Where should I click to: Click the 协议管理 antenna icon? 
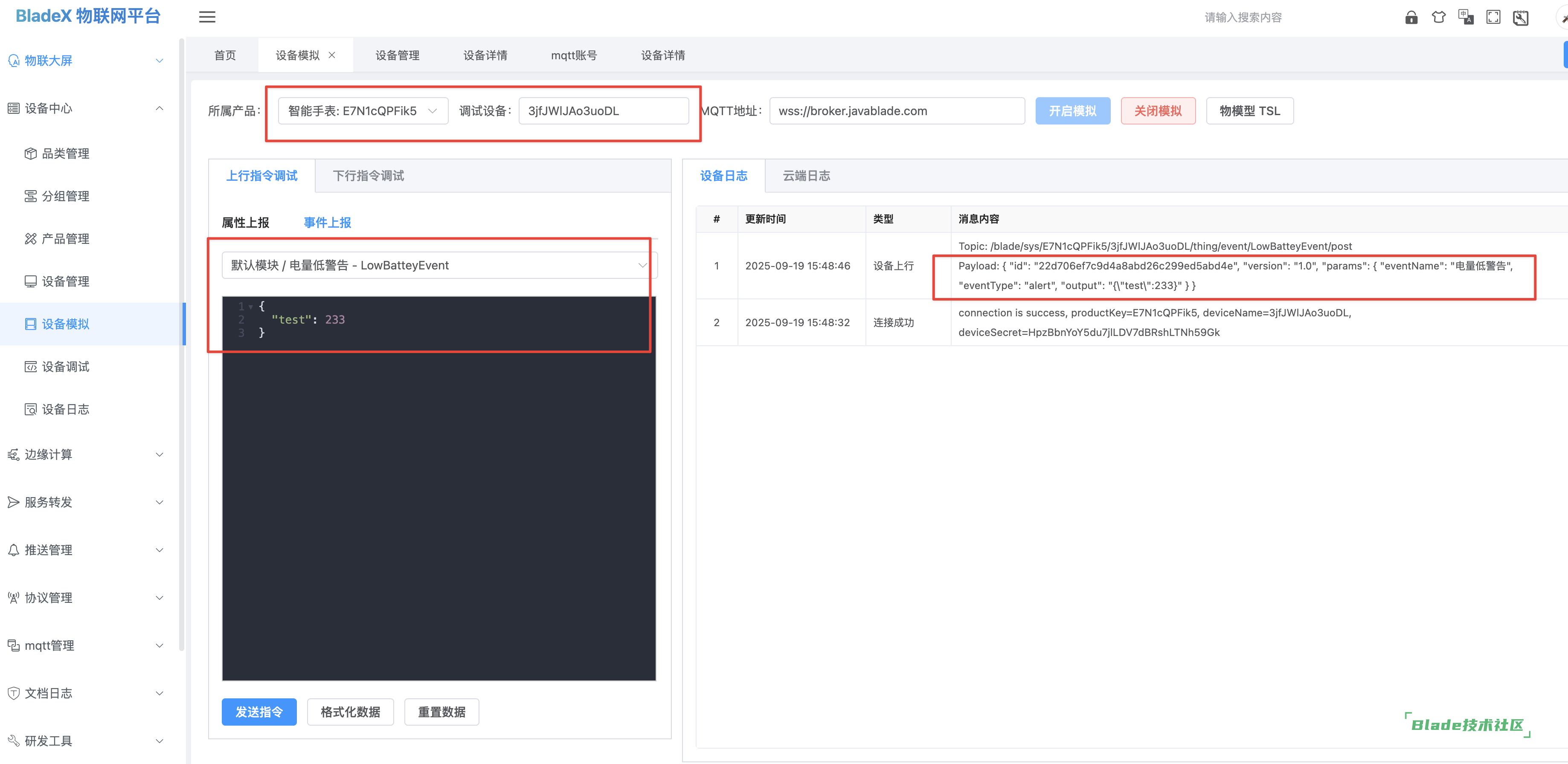coord(13,597)
